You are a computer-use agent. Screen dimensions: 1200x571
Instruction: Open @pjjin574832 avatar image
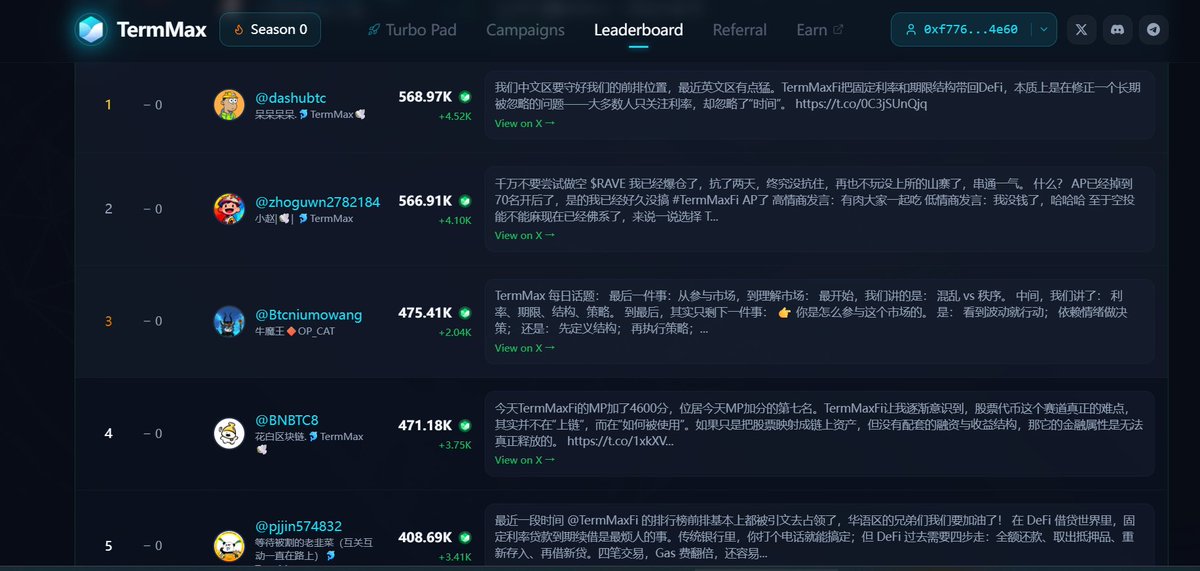(x=229, y=545)
